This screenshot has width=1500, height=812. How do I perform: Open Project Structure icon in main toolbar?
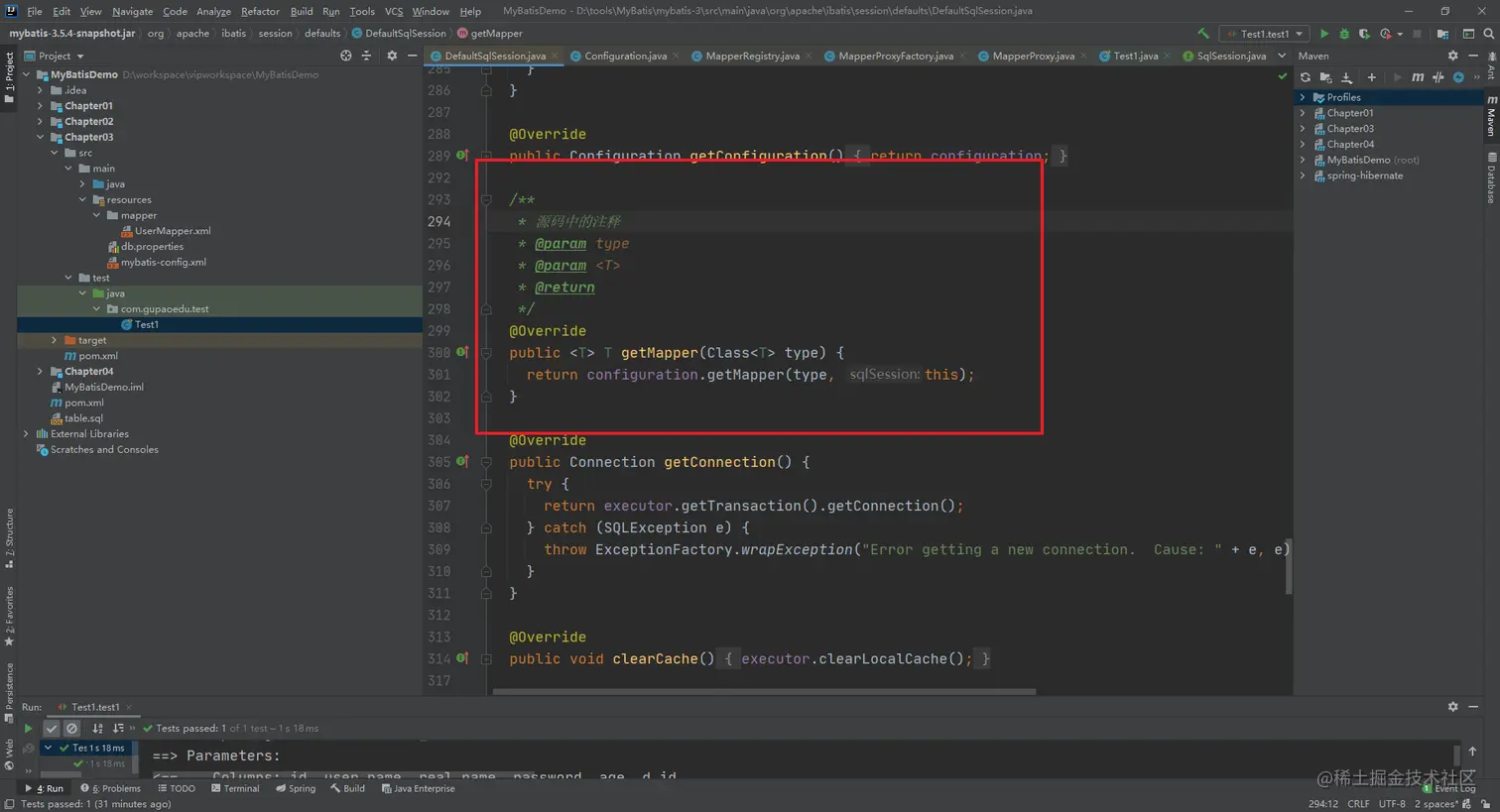1442,34
